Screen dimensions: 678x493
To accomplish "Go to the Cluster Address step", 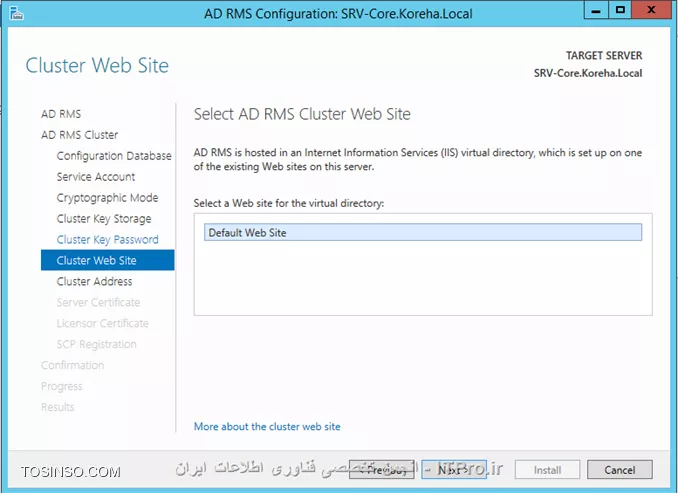I will point(94,281).
